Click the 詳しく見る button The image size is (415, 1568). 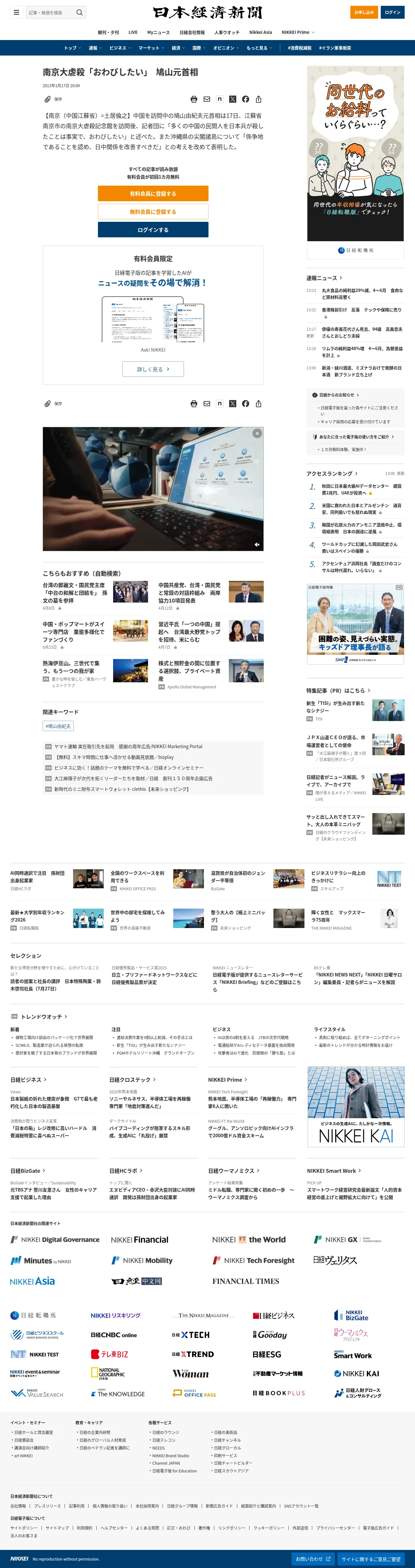(153, 369)
